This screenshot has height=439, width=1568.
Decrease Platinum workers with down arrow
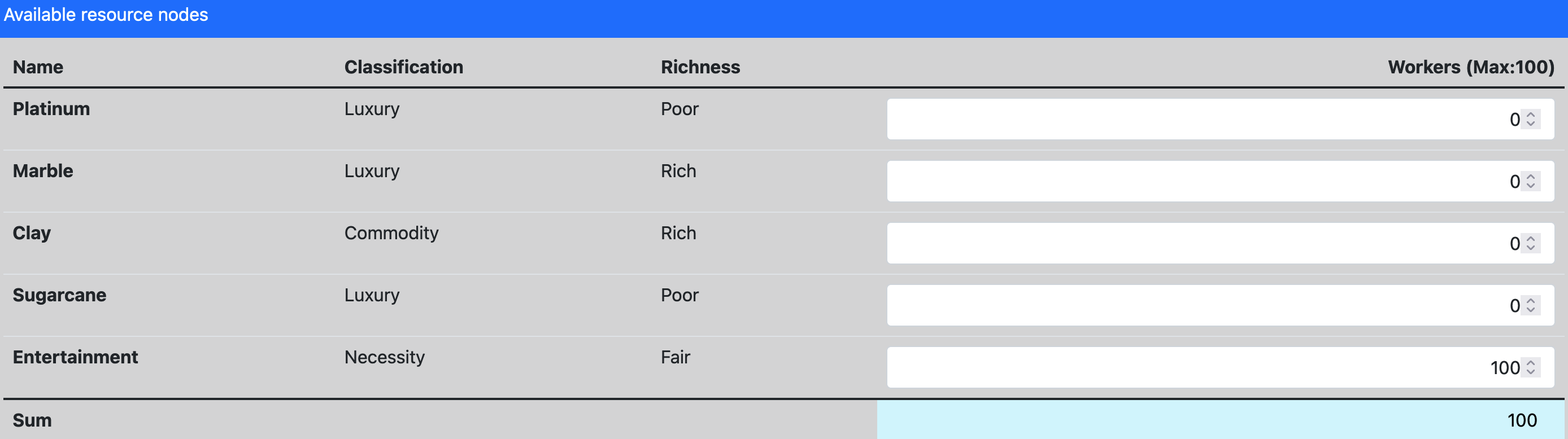[1531, 124]
